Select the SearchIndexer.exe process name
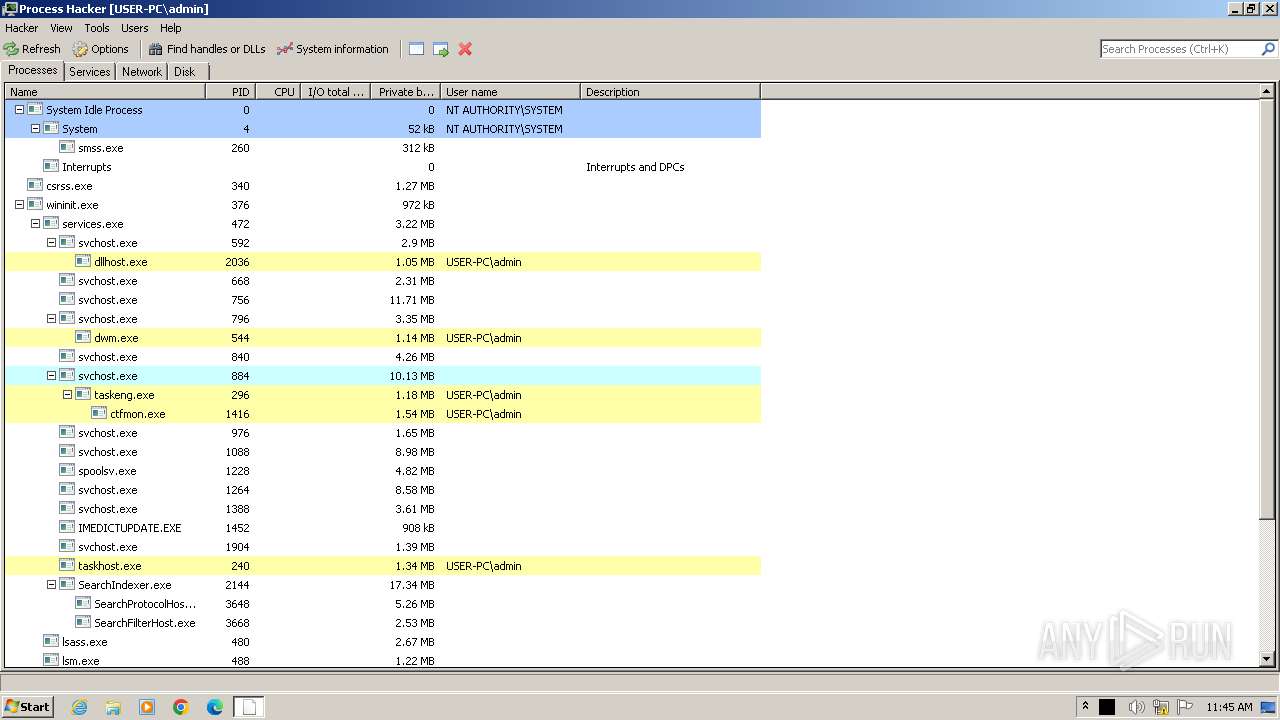The height and width of the screenshot is (720, 1280). click(125, 585)
